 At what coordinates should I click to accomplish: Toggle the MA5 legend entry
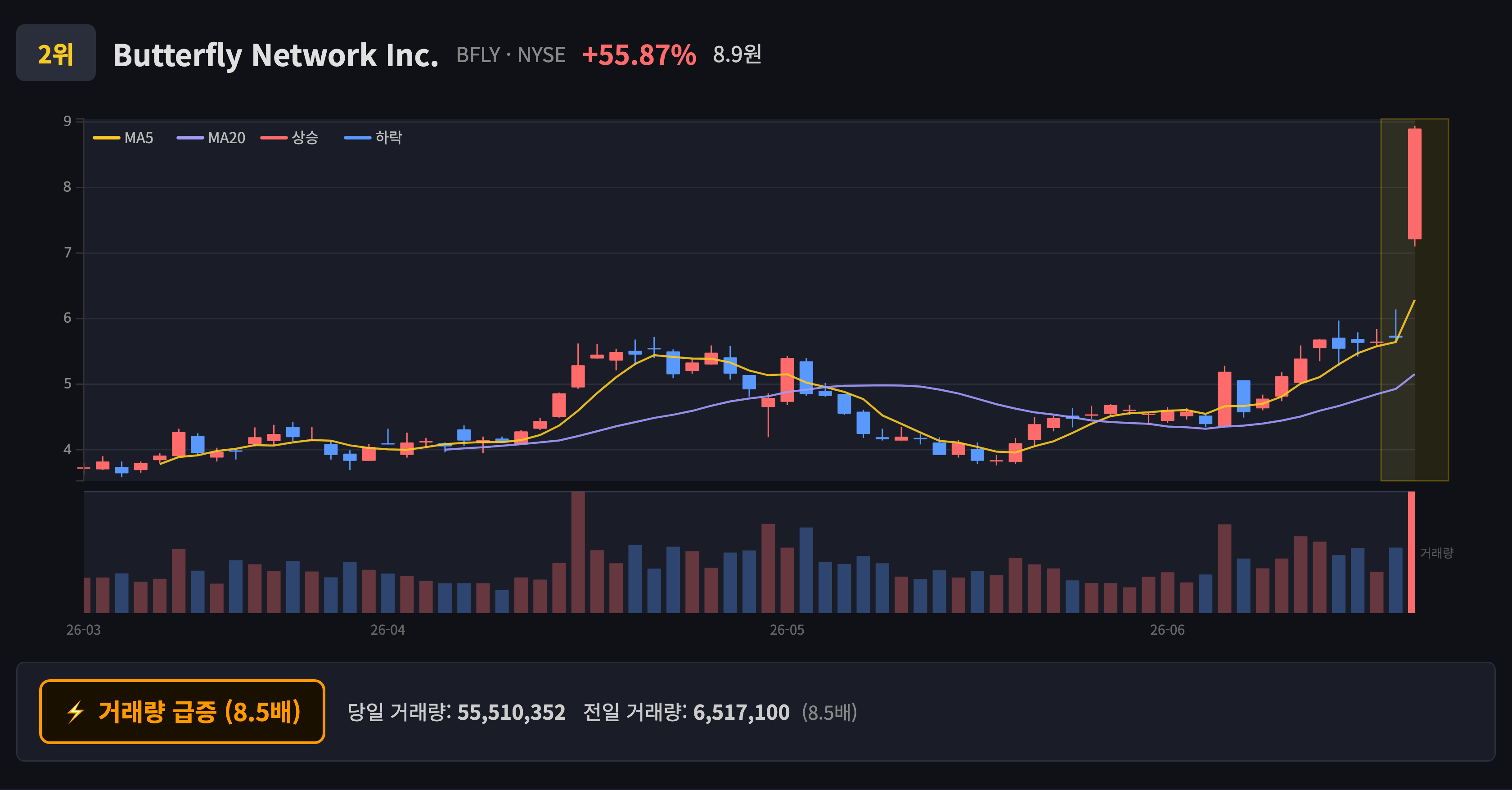pos(123,138)
